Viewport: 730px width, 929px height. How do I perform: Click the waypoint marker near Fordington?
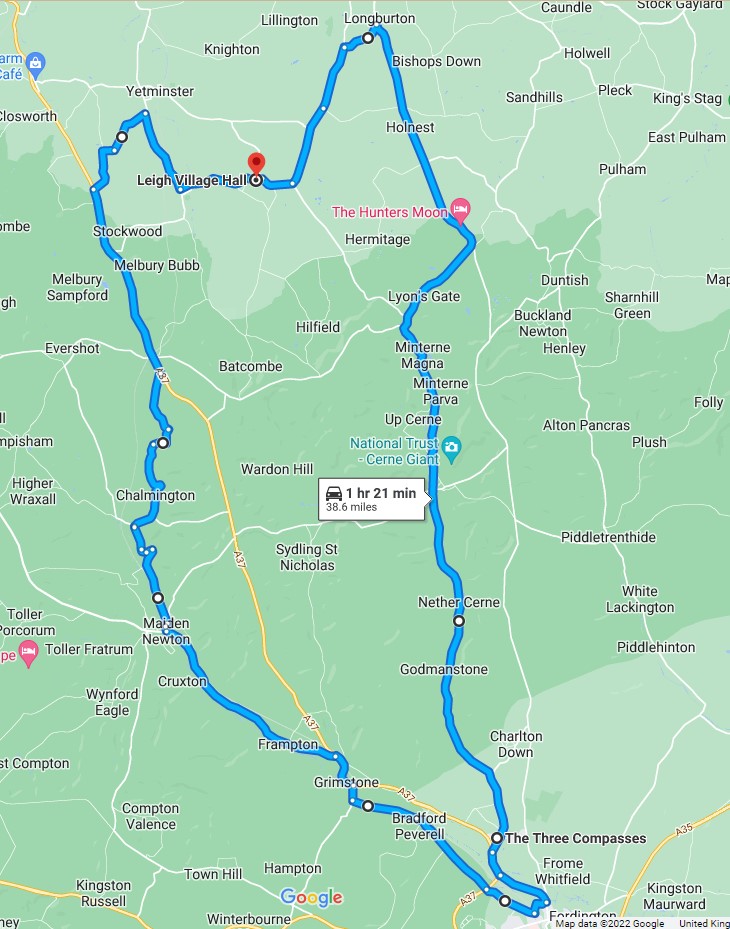point(504,901)
